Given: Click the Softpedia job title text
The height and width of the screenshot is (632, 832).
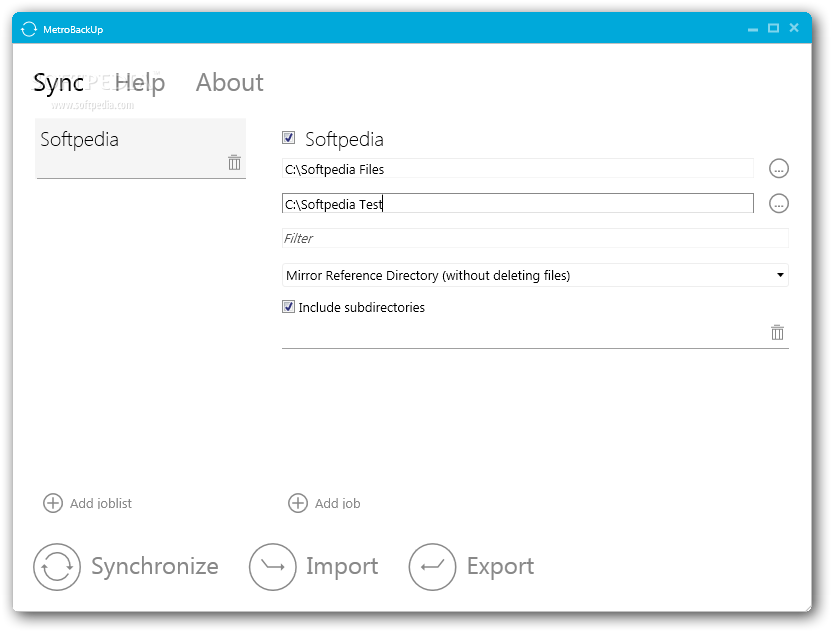Looking at the screenshot, I should (344, 139).
